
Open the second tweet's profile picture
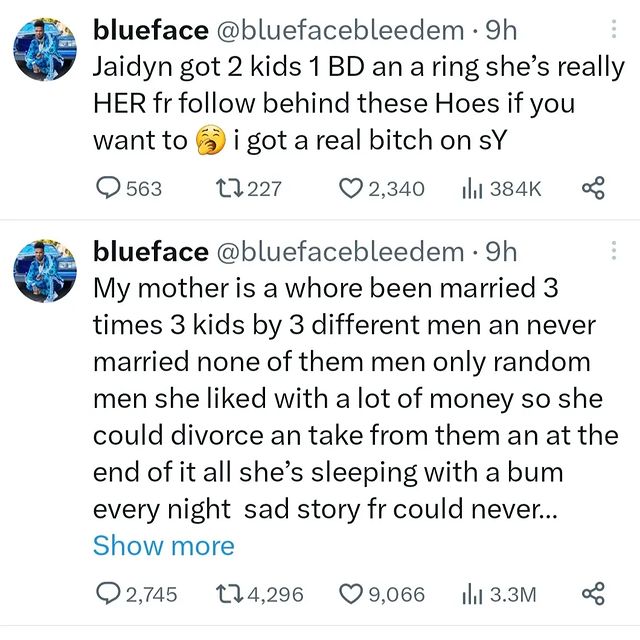point(45,271)
